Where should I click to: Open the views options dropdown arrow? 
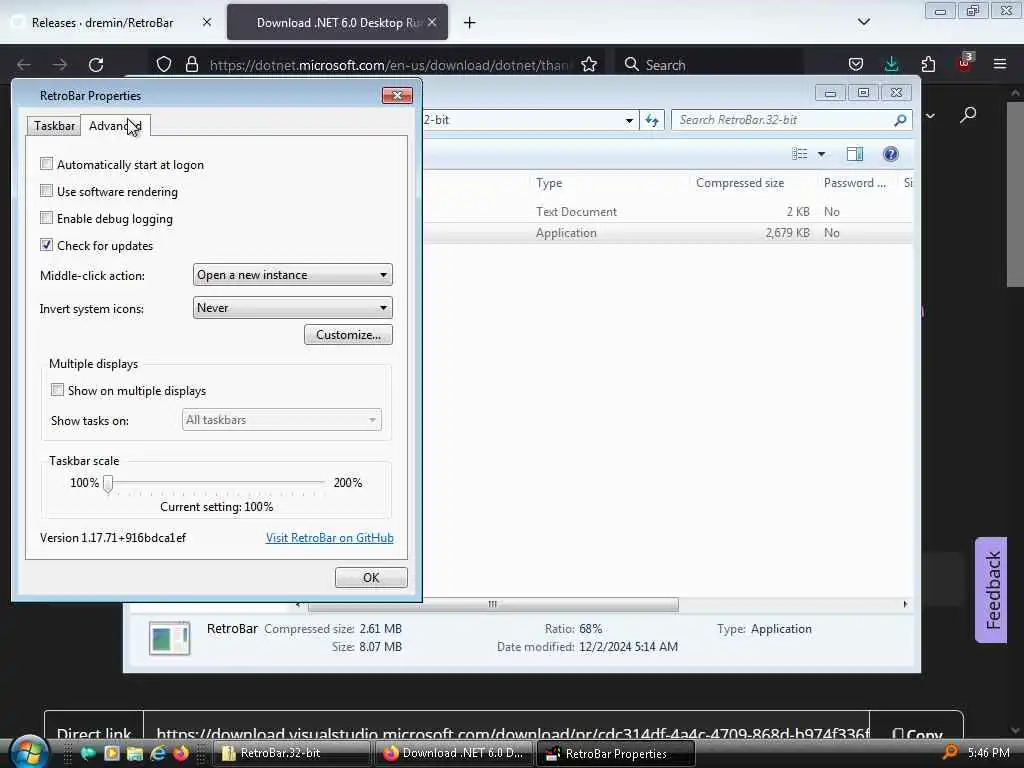pyautogui.click(x=822, y=154)
